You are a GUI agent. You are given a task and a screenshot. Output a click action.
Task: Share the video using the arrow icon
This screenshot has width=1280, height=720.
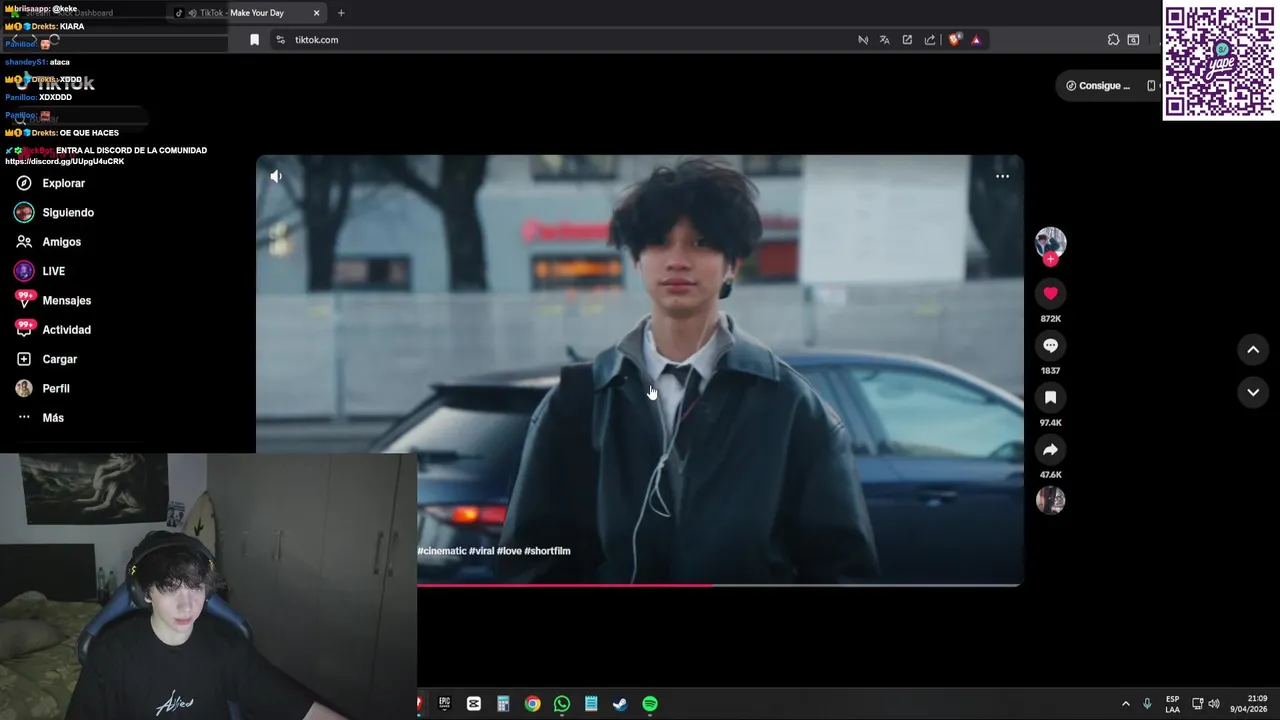tap(1050, 449)
